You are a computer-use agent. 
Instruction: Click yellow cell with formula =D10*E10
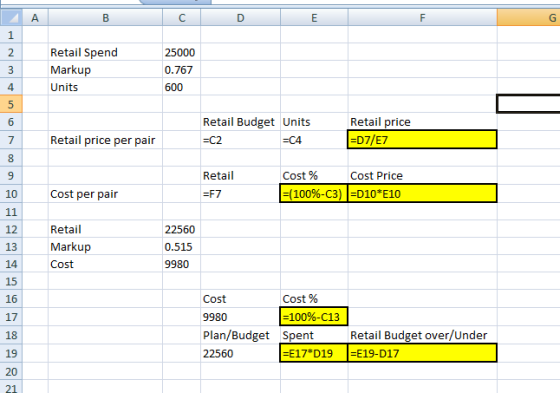click(422, 194)
